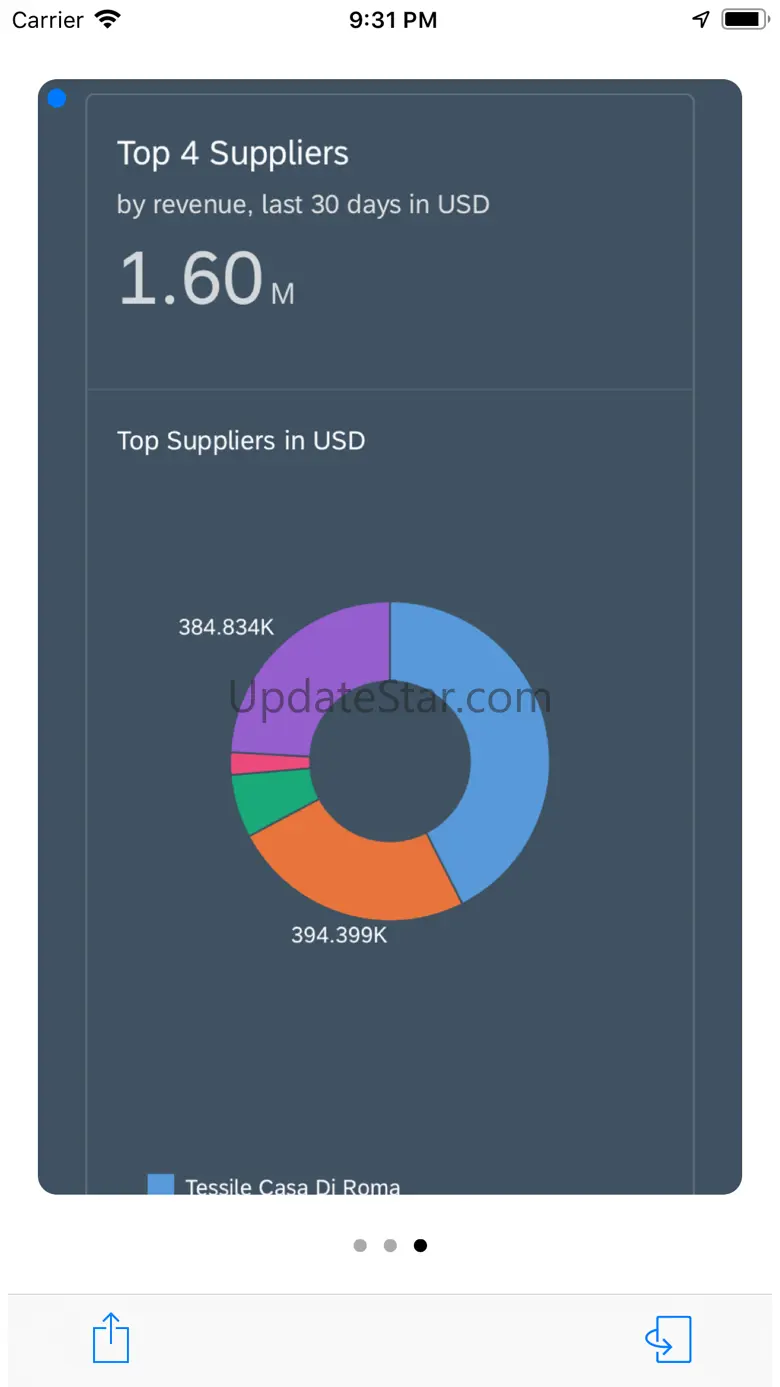Switch to the second page indicator dot
Image resolution: width=780 pixels, height=1387 pixels.
point(390,1245)
